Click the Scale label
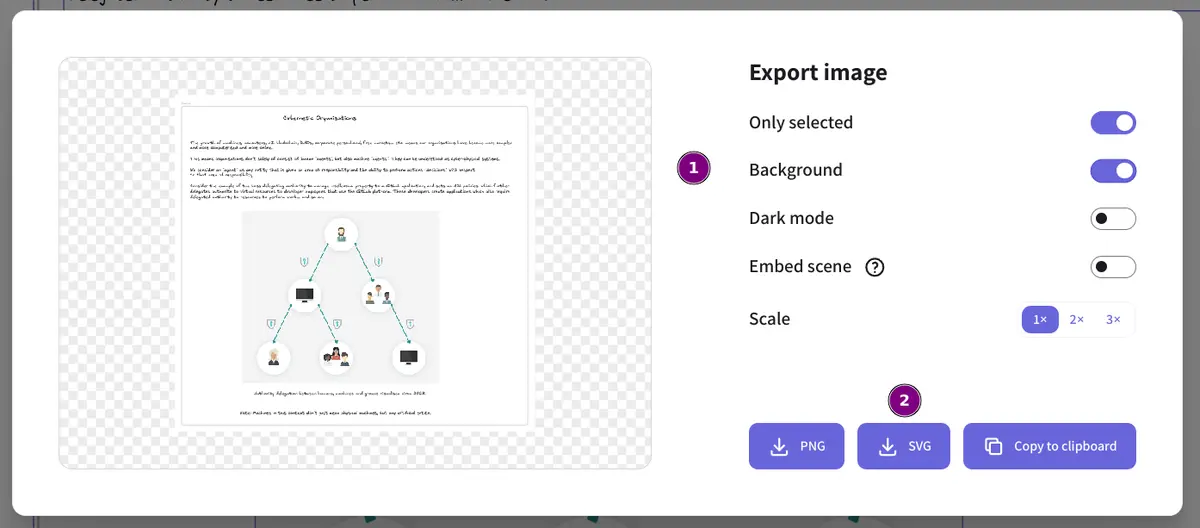Screen dimensions: 1200x528 coord(770,319)
